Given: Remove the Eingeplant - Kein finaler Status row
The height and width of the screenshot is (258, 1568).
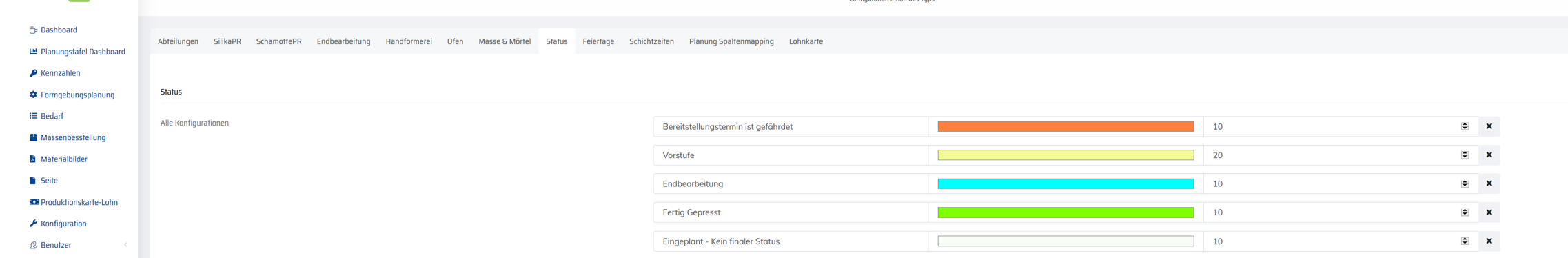Looking at the screenshot, I should pos(1489,241).
